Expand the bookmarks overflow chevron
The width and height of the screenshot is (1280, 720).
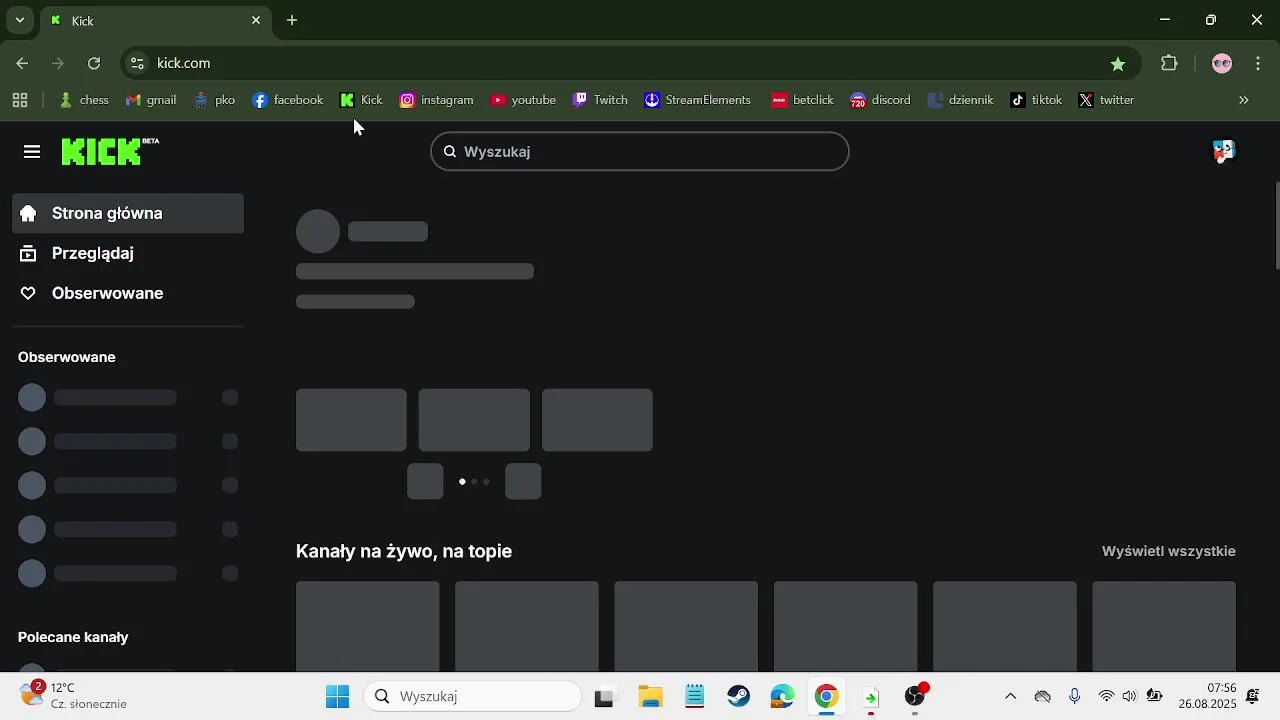point(1244,100)
